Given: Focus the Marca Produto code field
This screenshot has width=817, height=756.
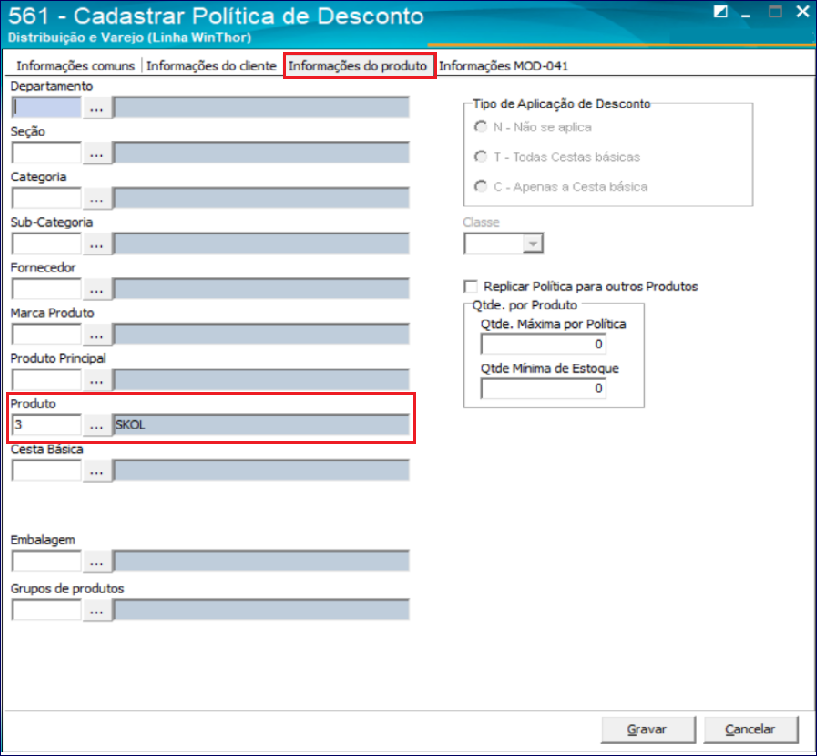Looking at the screenshot, I should (46, 334).
